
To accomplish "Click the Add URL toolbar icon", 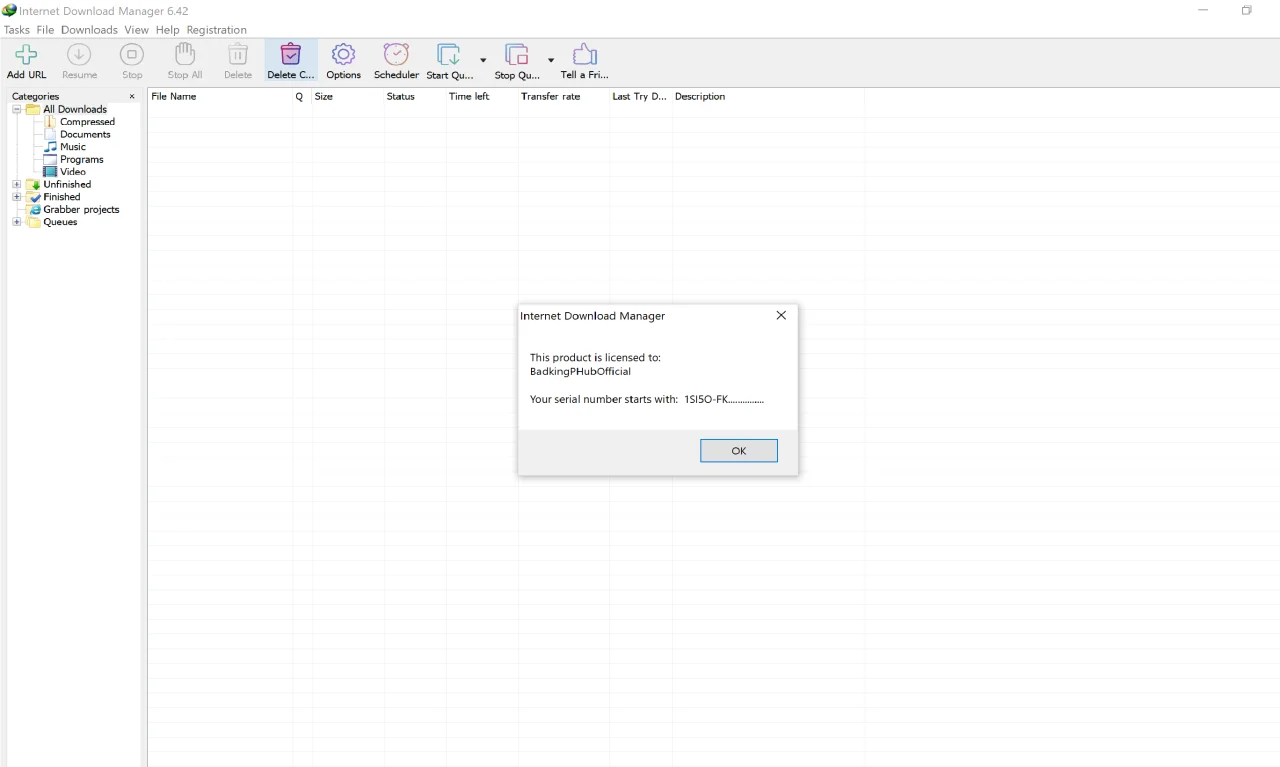I will [x=26, y=55].
